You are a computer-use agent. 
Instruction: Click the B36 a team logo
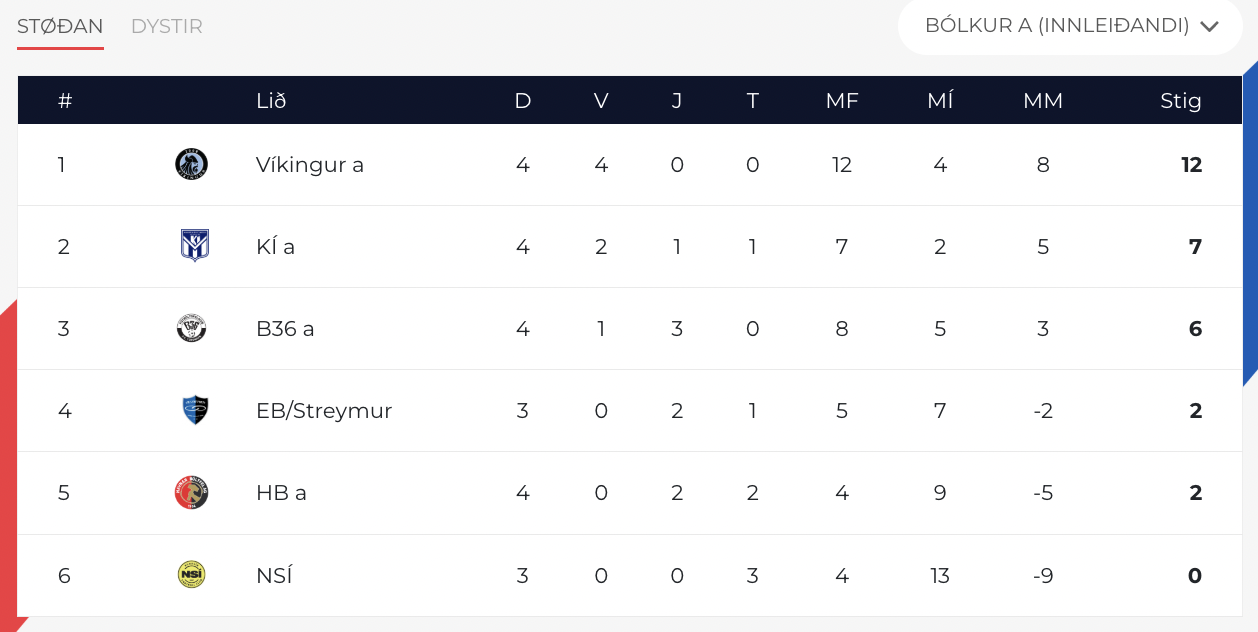point(191,328)
